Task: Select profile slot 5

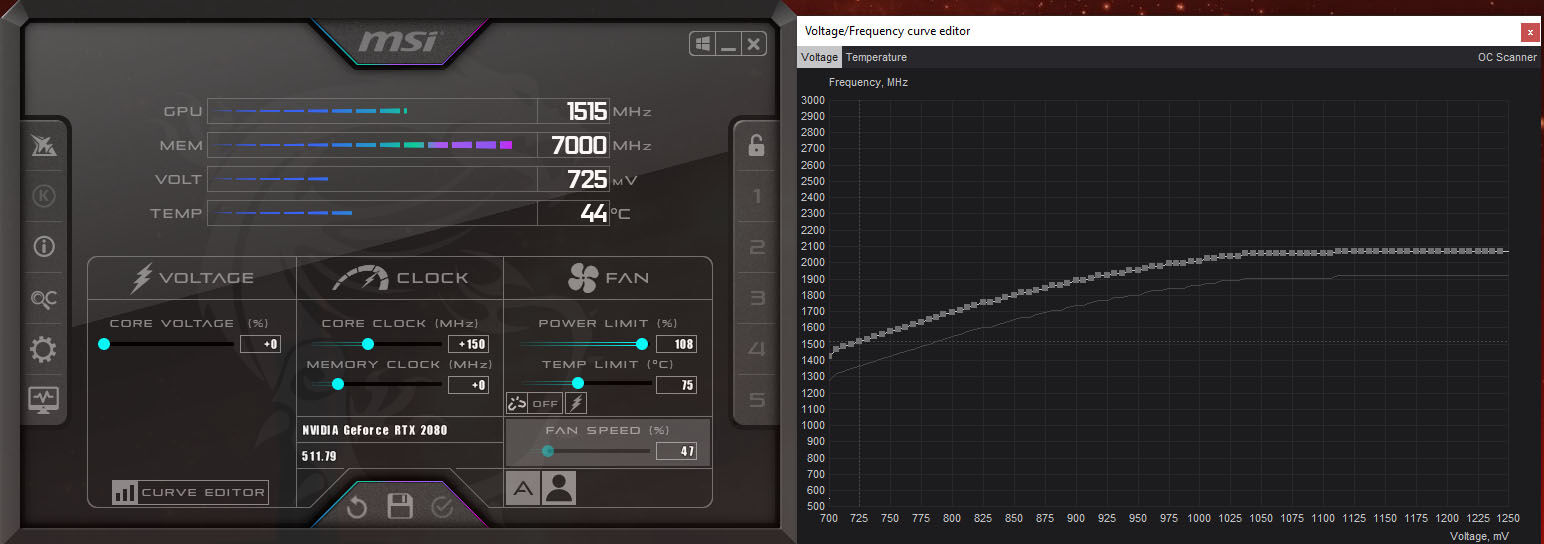Action: click(x=757, y=400)
